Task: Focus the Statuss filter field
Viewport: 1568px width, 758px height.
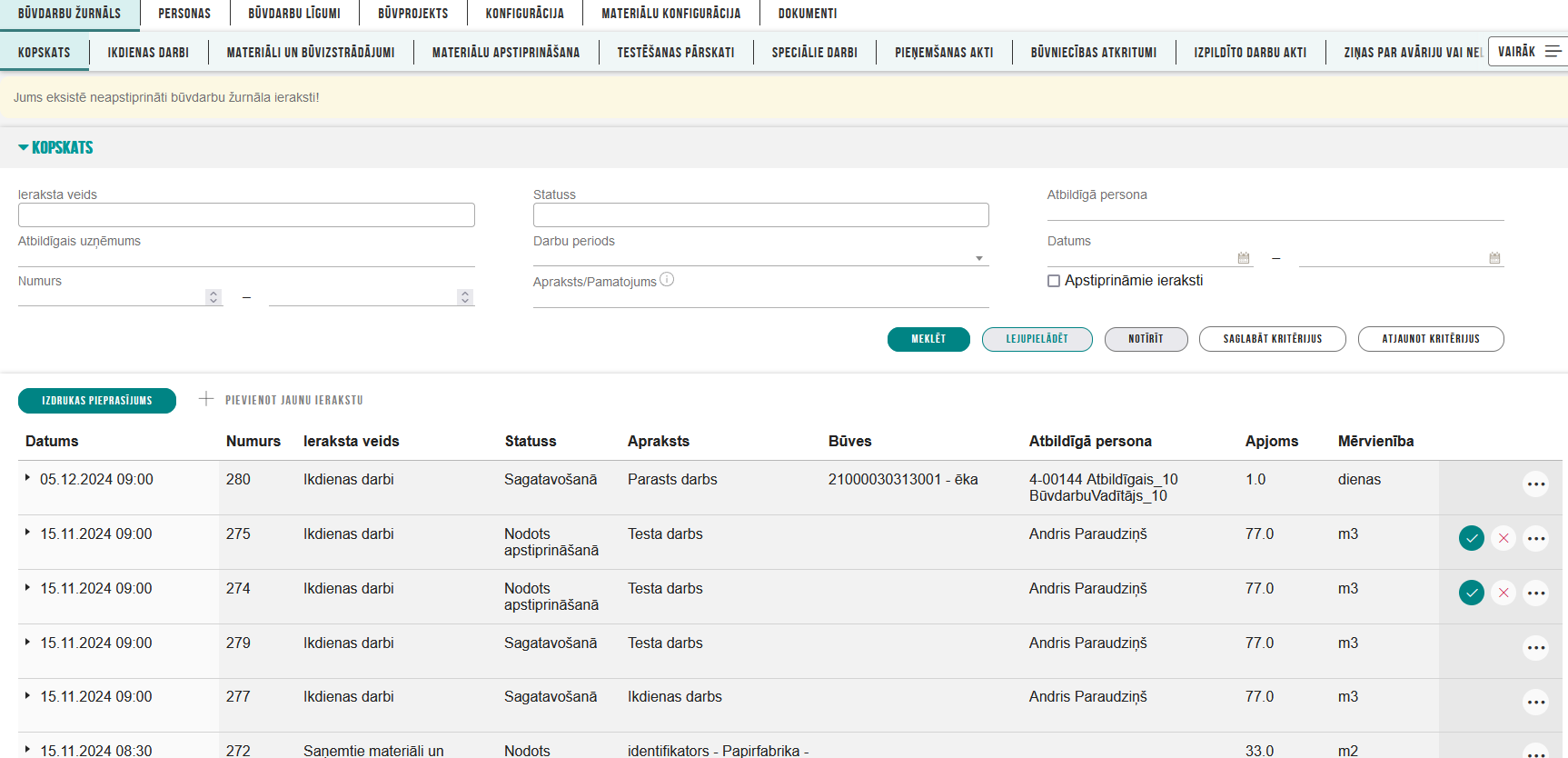Action: click(x=761, y=214)
